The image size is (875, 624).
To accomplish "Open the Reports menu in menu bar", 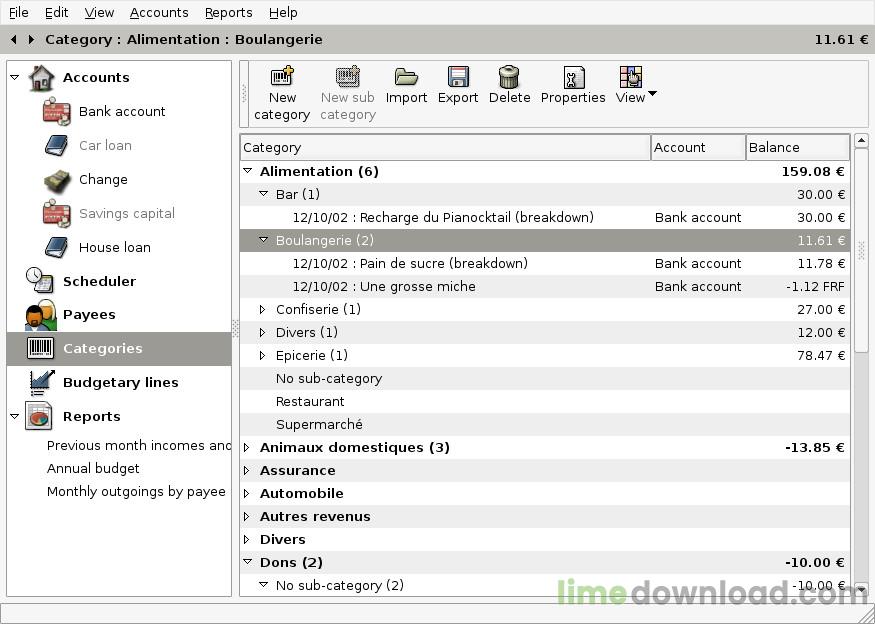I will pyautogui.click(x=229, y=12).
